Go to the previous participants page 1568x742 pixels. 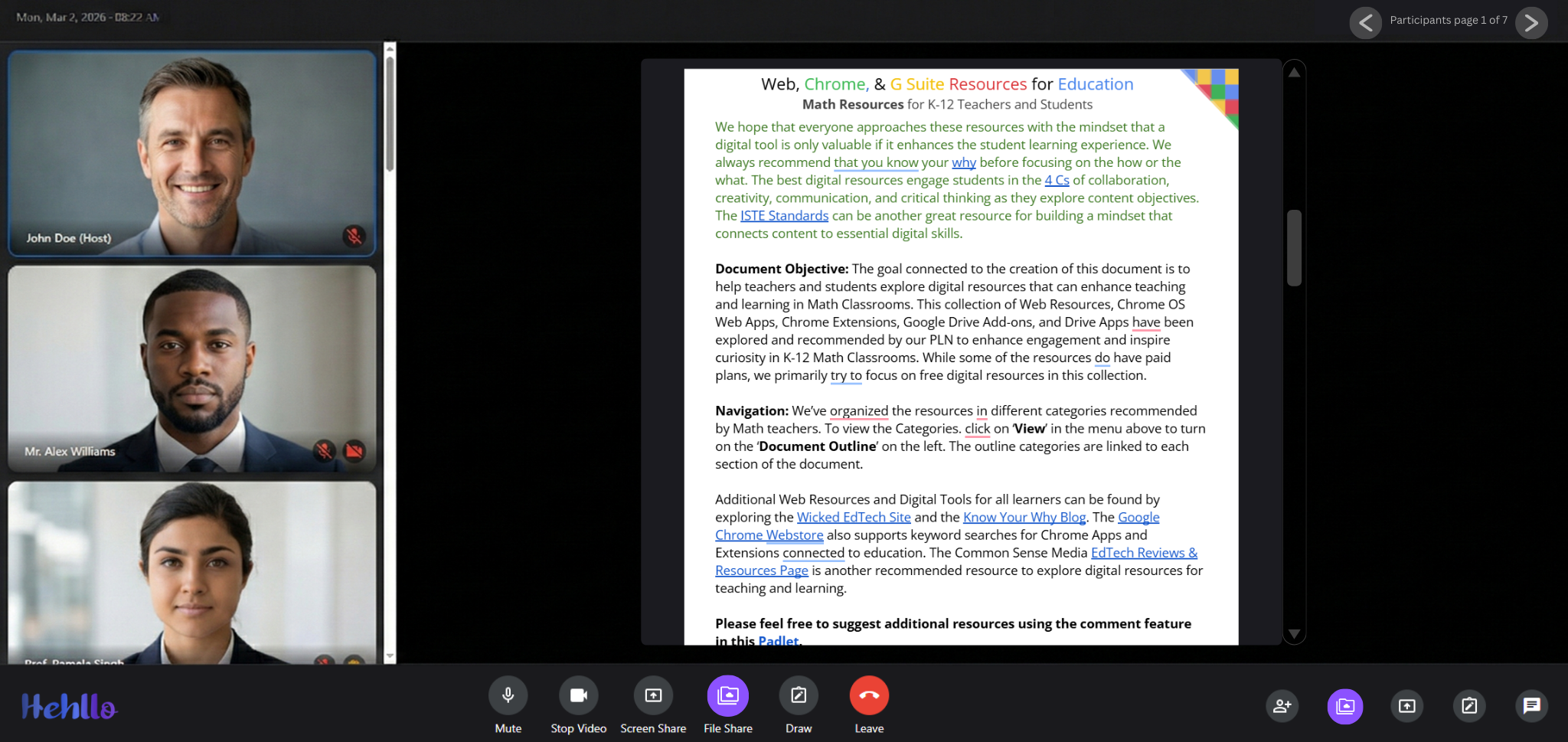tap(1366, 23)
